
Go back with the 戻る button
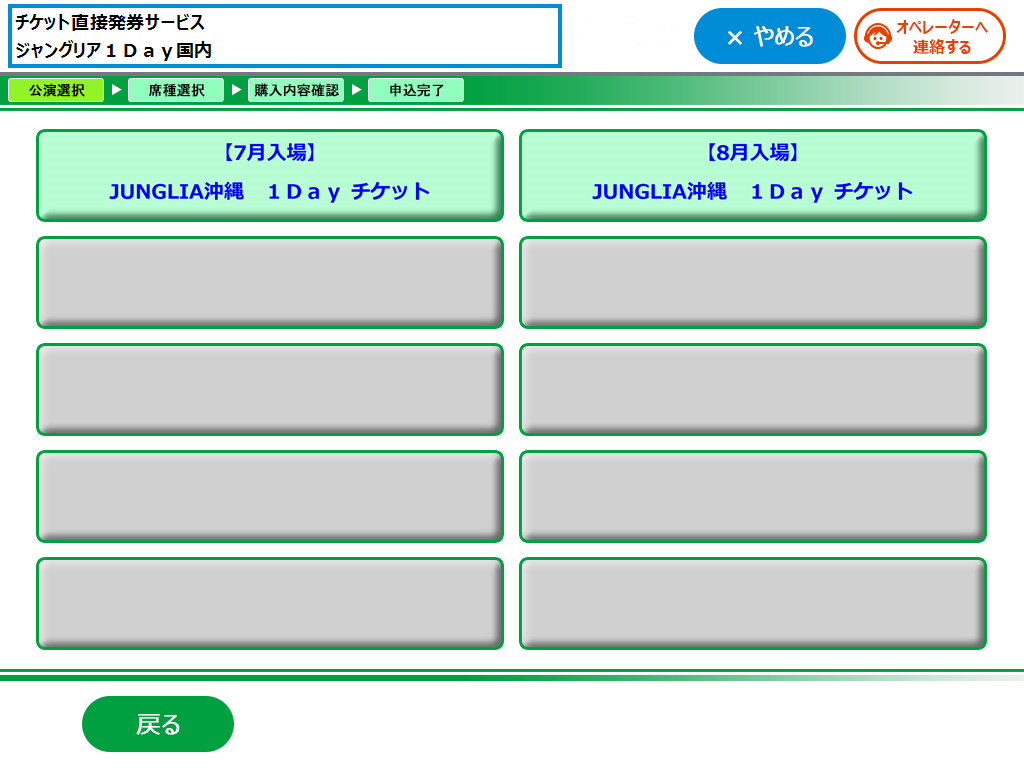(158, 724)
